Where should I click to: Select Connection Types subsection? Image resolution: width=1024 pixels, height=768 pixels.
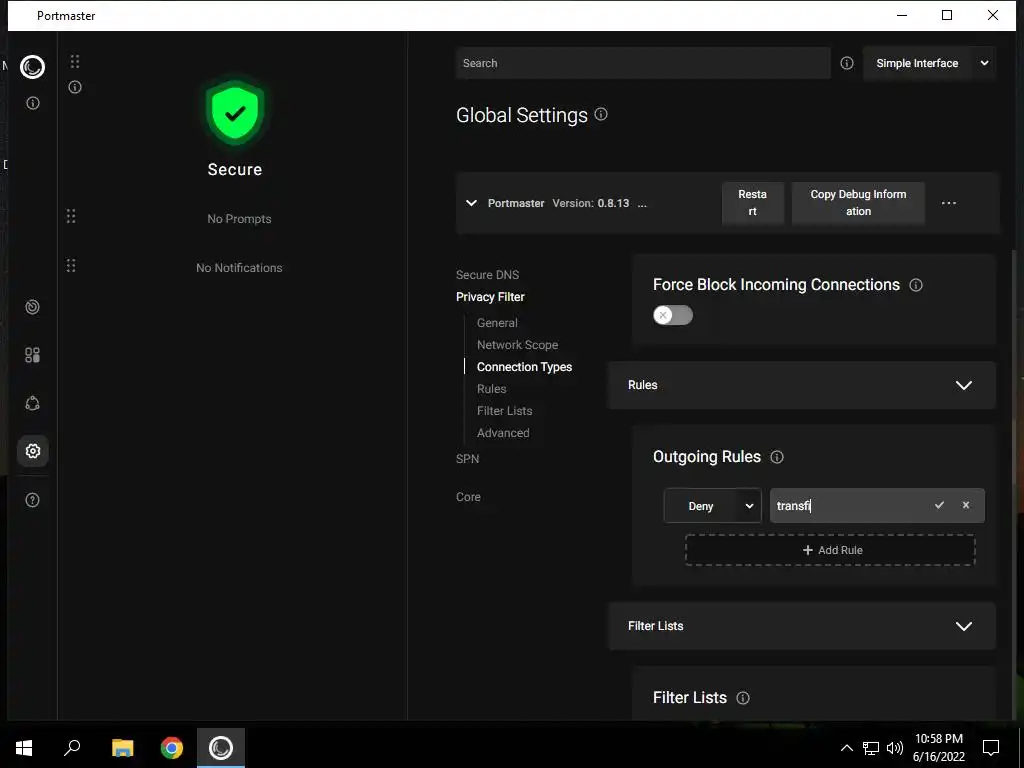(524, 367)
